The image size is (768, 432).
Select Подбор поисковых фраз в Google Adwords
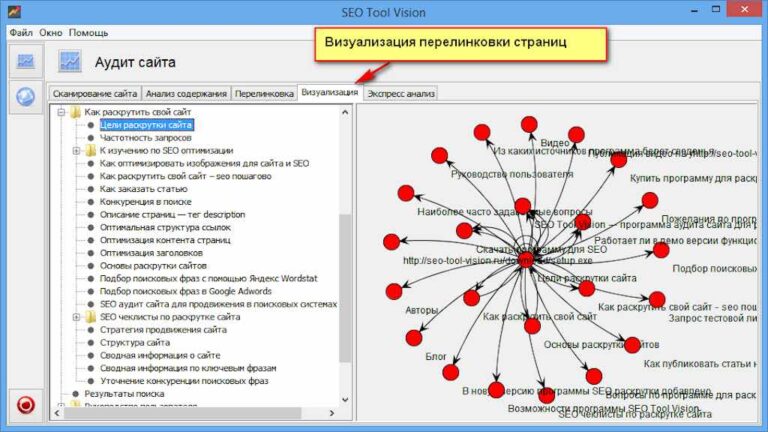(186, 291)
